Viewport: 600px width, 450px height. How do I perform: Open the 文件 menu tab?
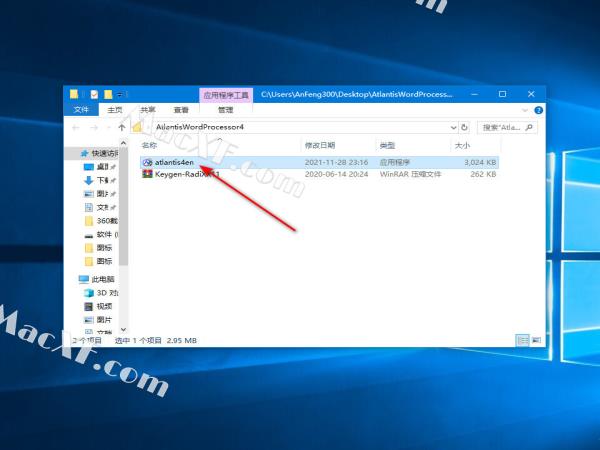(x=81, y=110)
